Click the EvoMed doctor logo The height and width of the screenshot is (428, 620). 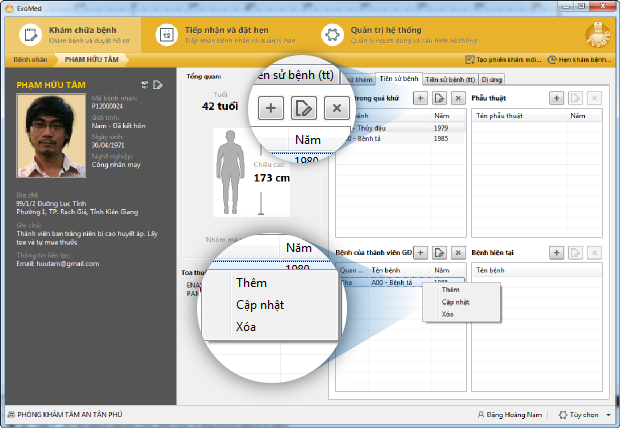point(597,35)
